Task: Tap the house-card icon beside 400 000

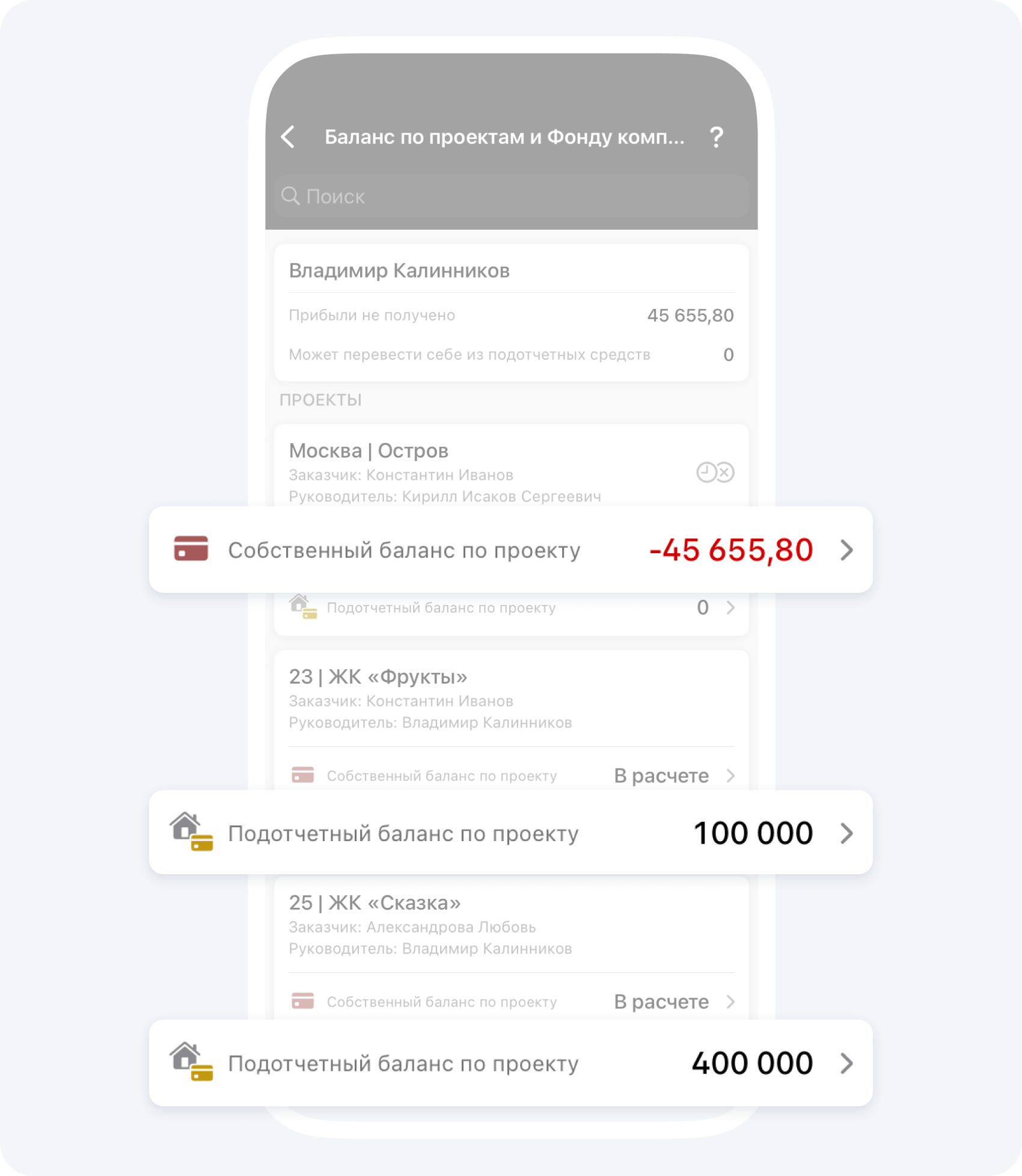Action: (x=191, y=1062)
